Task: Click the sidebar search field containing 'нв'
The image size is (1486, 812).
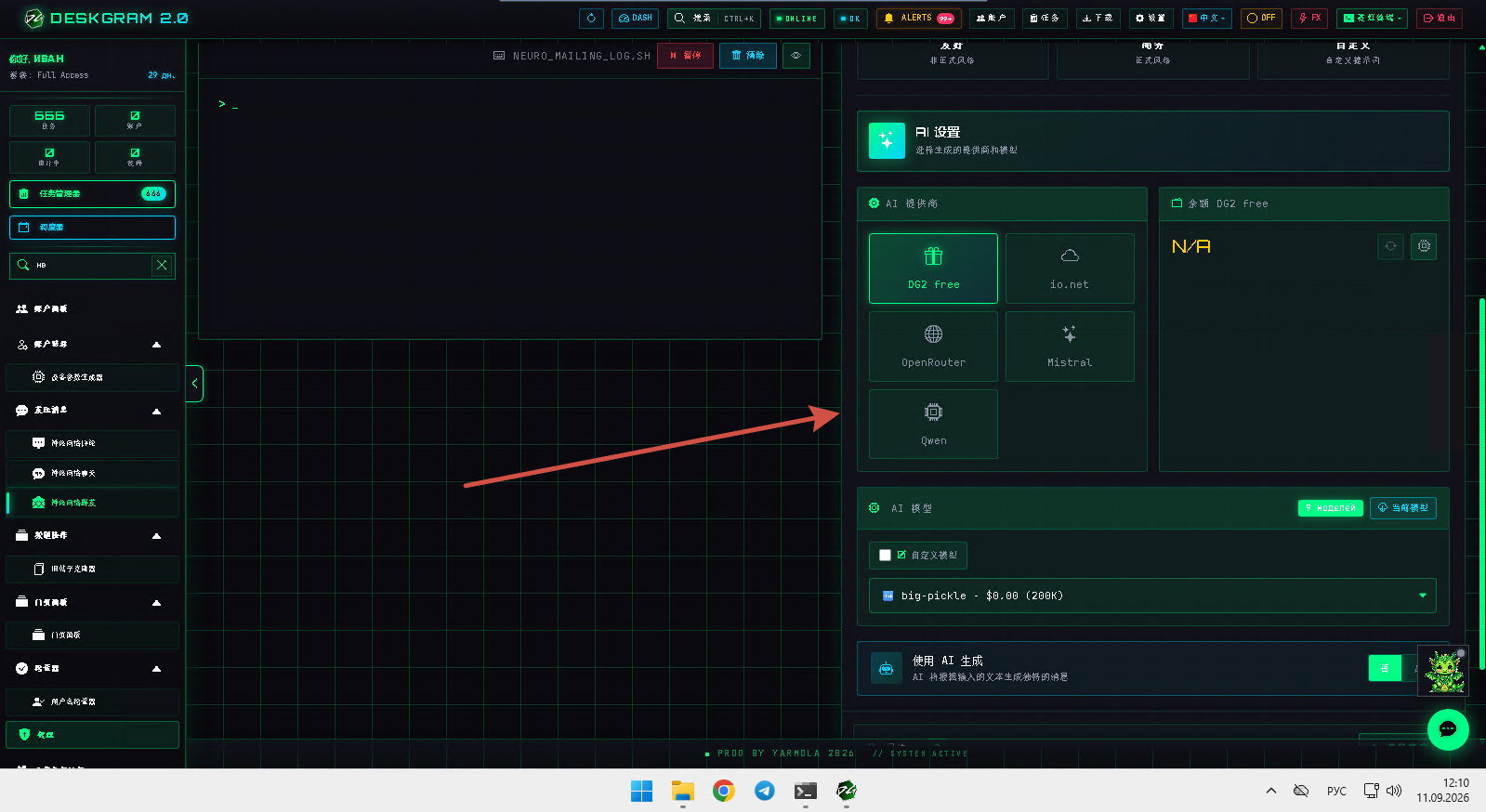Action: click(92, 266)
